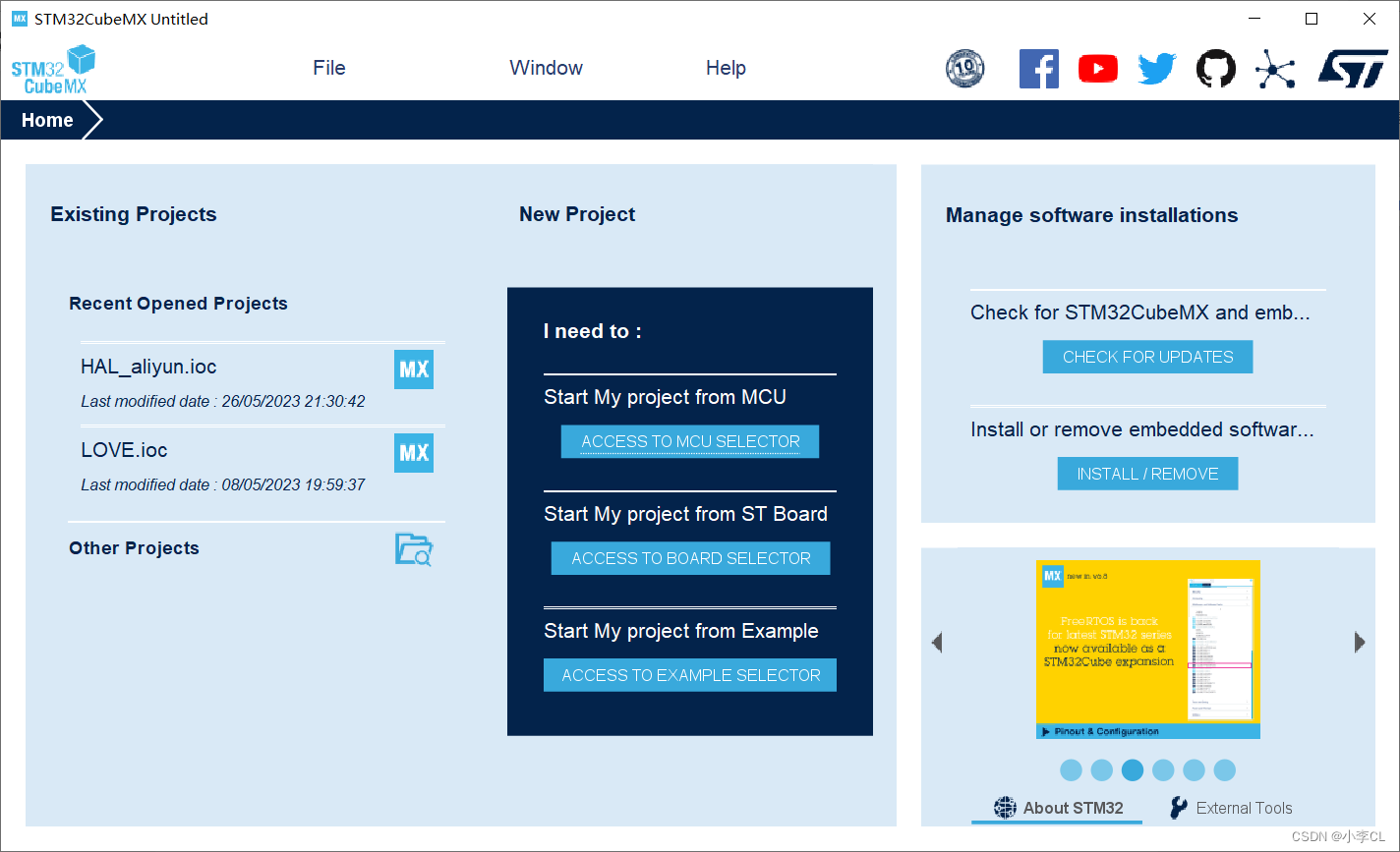Open the ST community network icon
The image size is (1400, 852).
1275,70
